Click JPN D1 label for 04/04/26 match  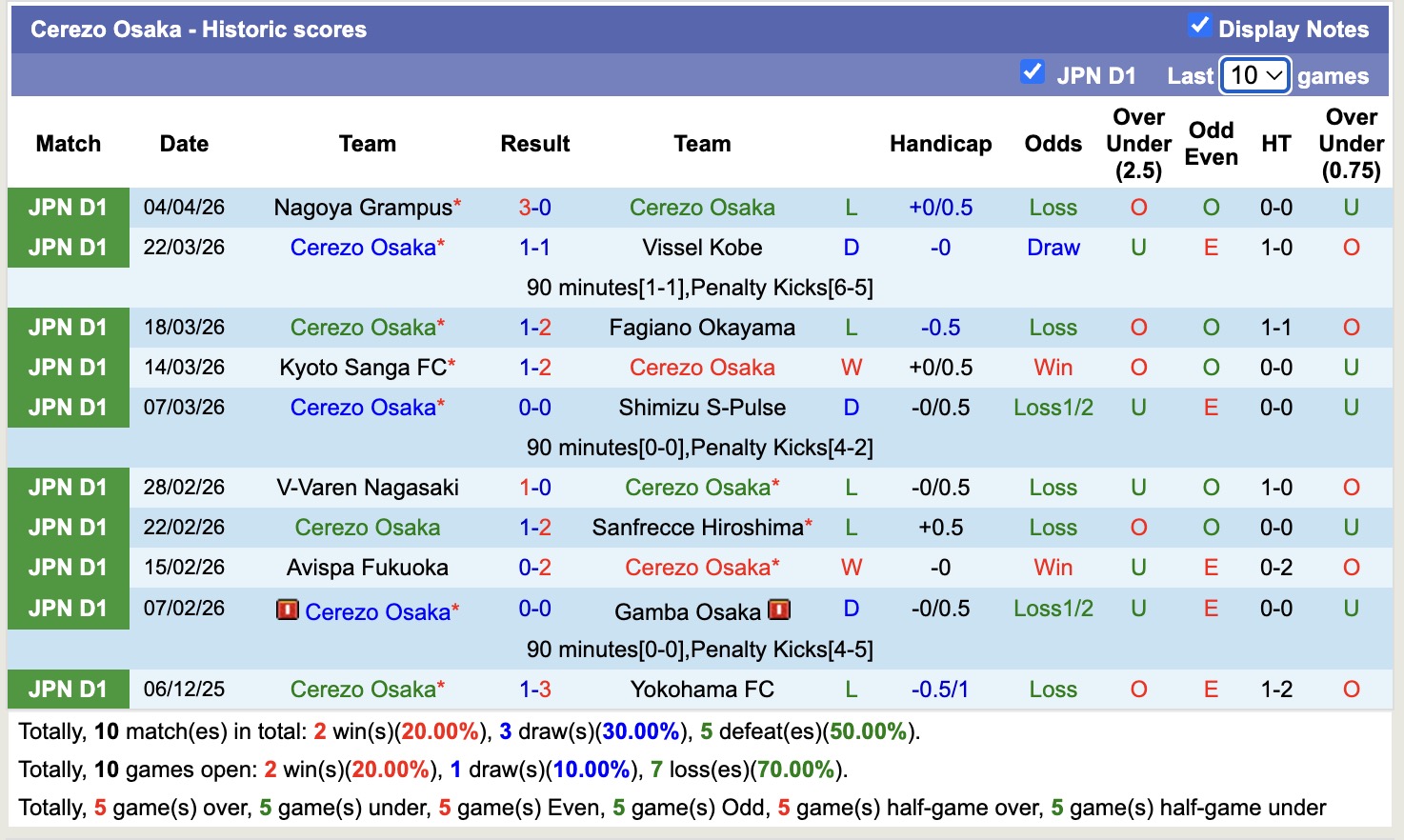tap(68, 208)
